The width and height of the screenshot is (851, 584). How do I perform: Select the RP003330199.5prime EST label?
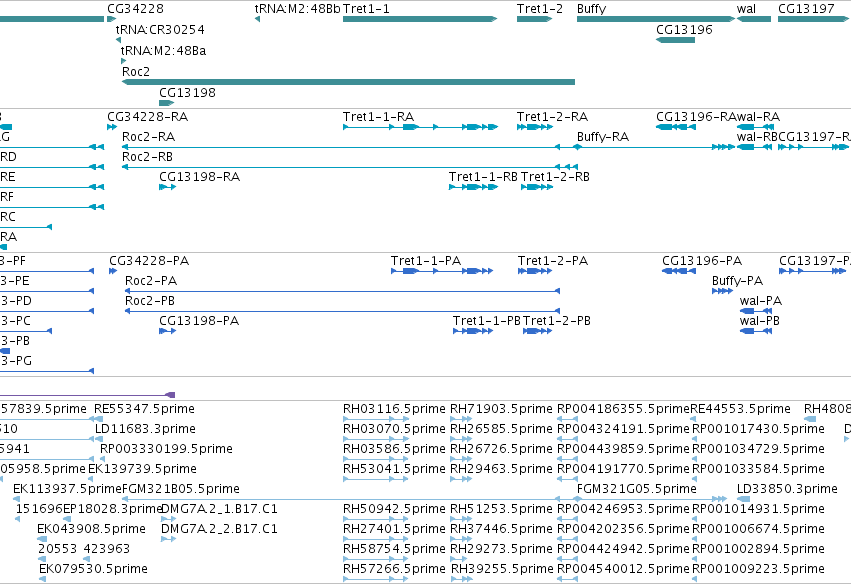point(166,449)
